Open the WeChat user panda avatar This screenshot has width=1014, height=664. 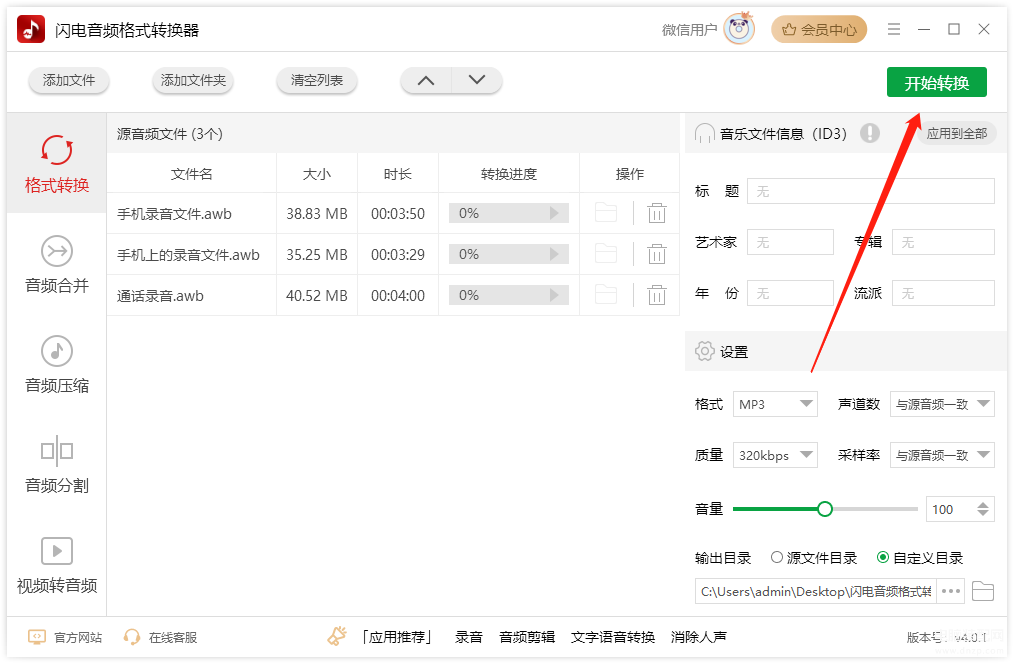739,29
